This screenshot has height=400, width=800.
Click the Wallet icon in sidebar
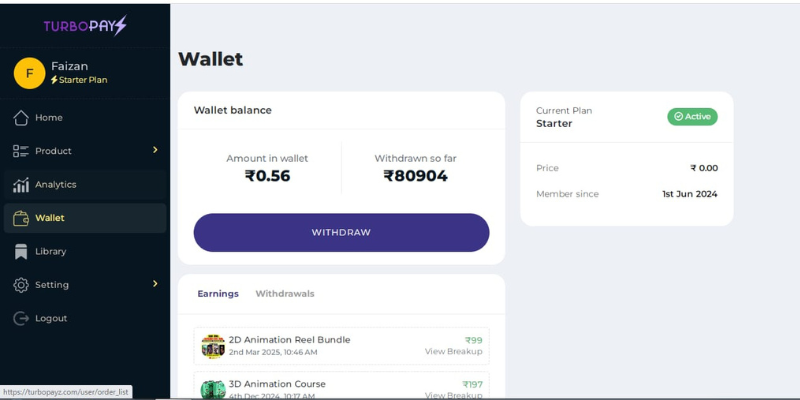pyautogui.click(x=21, y=218)
